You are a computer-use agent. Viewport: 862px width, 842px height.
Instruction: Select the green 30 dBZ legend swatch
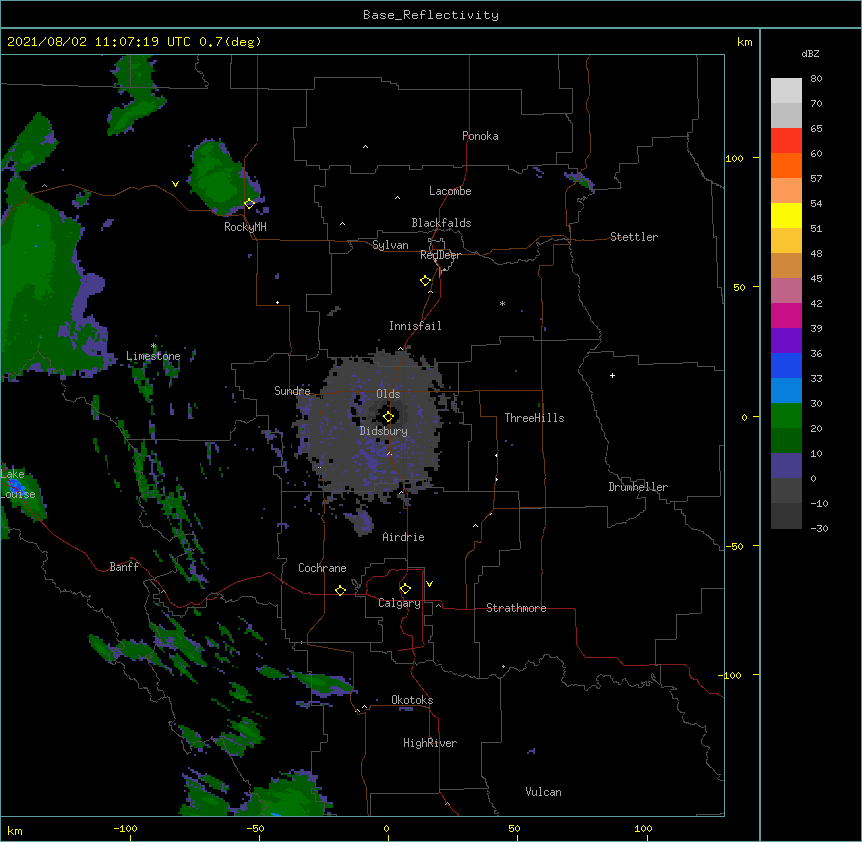coord(786,416)
